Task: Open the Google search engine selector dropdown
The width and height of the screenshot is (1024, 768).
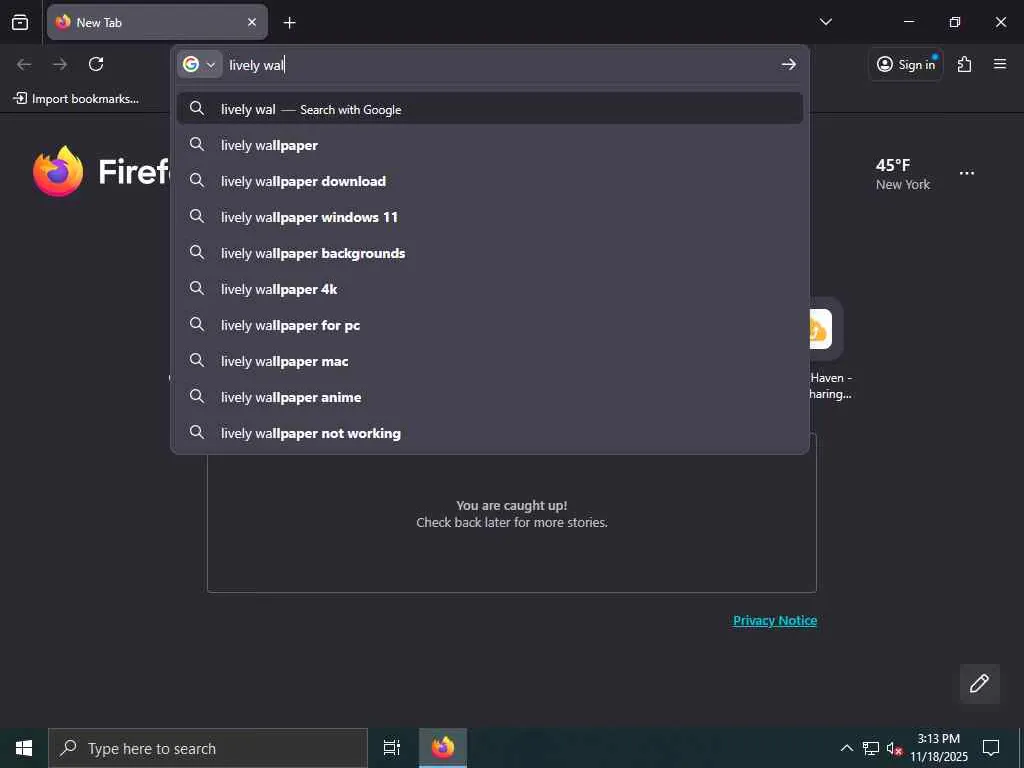Action: coord(199,65)
